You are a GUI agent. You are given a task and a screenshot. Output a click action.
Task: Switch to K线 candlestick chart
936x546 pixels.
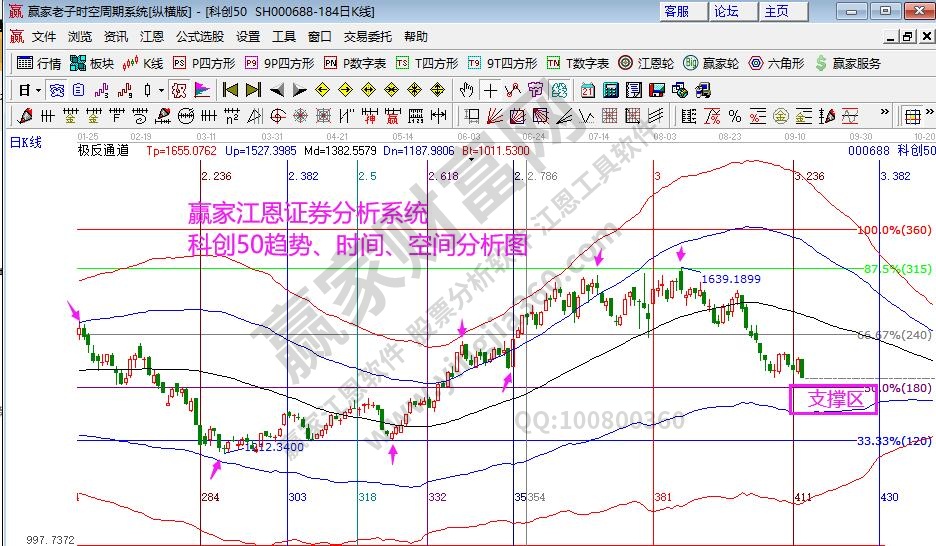[143, 63]
